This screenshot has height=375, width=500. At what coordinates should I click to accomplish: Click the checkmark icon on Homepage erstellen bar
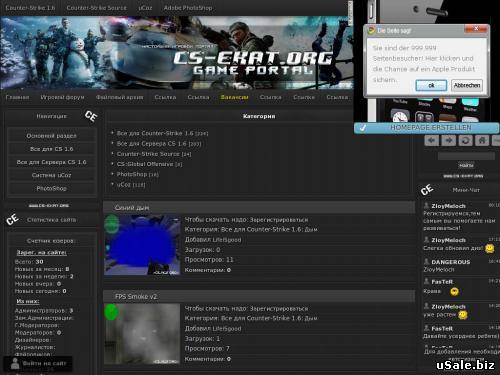[x=363, y=128]
